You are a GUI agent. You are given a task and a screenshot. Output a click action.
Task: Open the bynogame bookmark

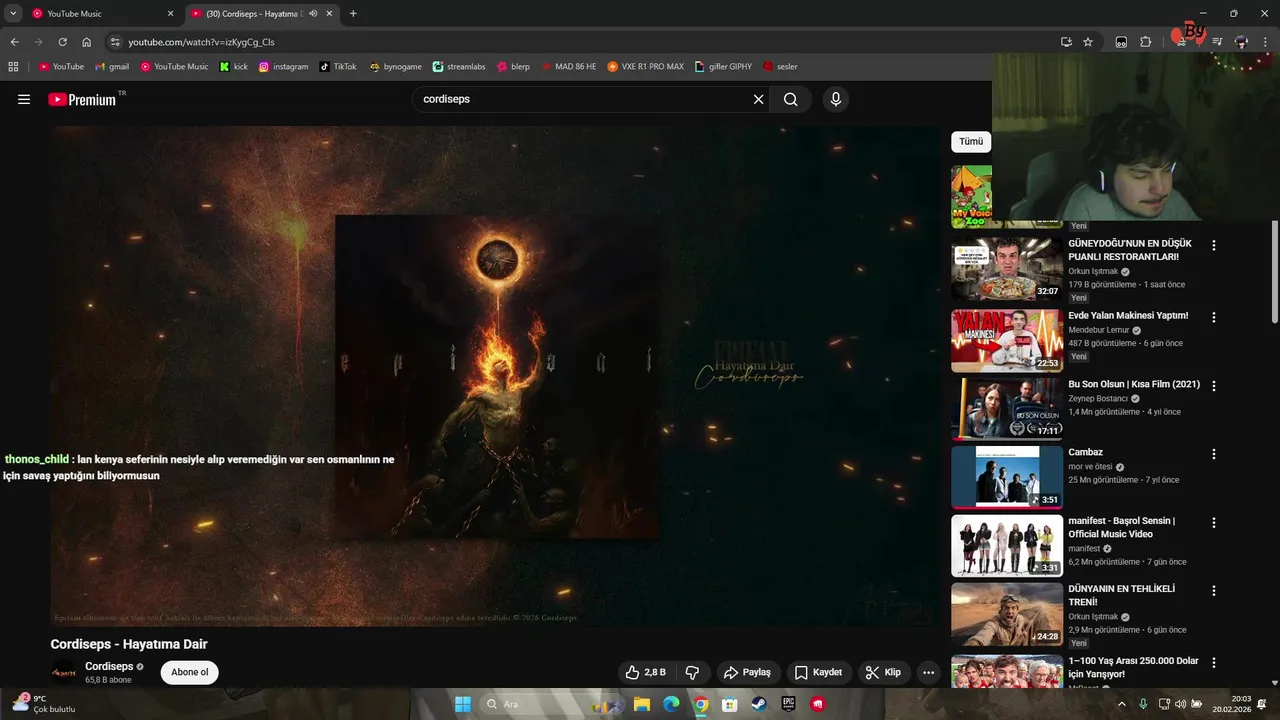[x=395, y=66]
